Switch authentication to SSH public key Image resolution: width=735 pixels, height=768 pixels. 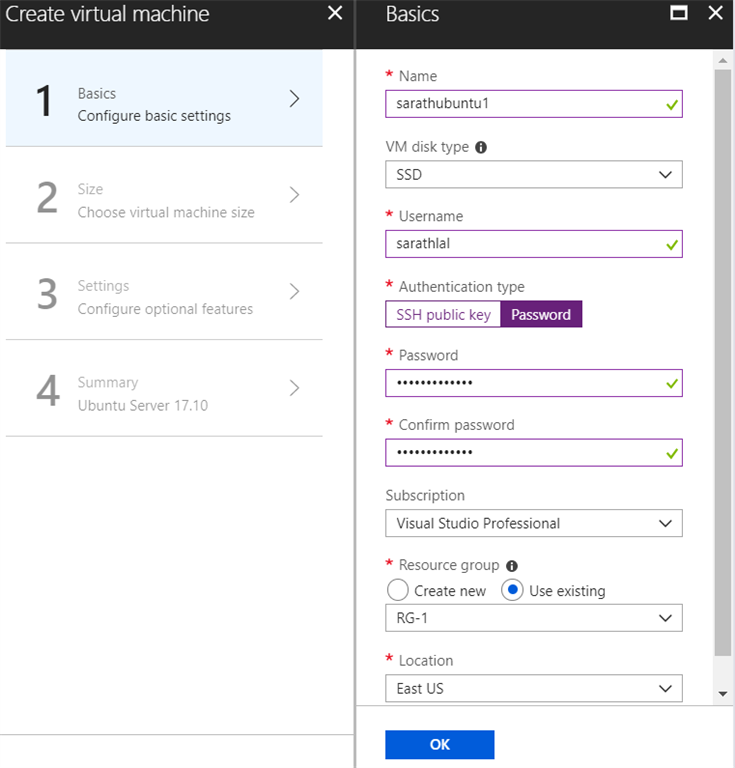(443, 315)
